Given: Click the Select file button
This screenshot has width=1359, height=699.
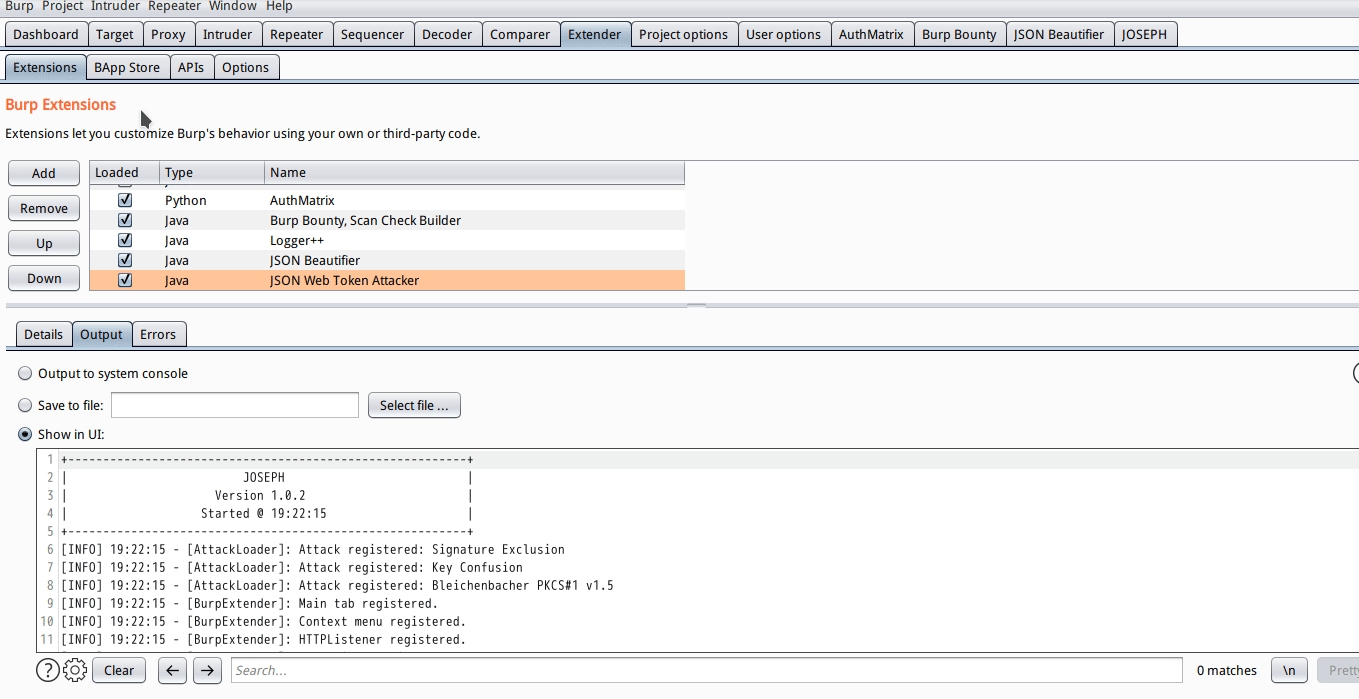Looking at the screenshot, I should [x=414, y=405].
